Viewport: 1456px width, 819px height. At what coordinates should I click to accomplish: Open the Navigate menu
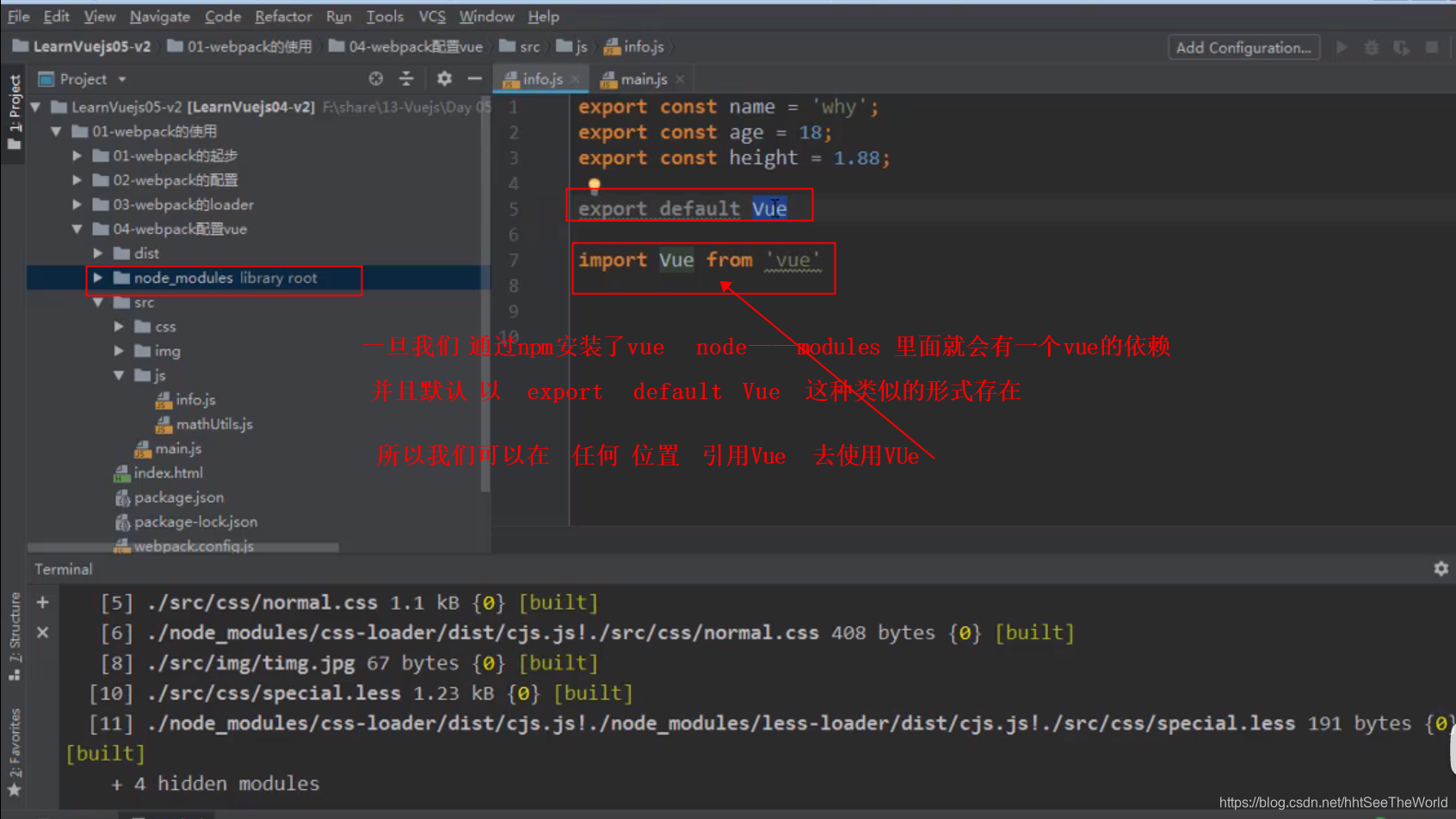pos(159,16)
